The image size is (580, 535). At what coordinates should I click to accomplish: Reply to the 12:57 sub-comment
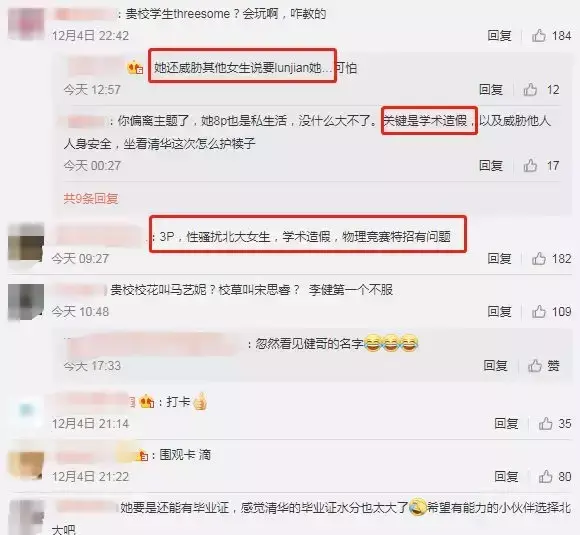pyautogui.click(x=491, y=90)
